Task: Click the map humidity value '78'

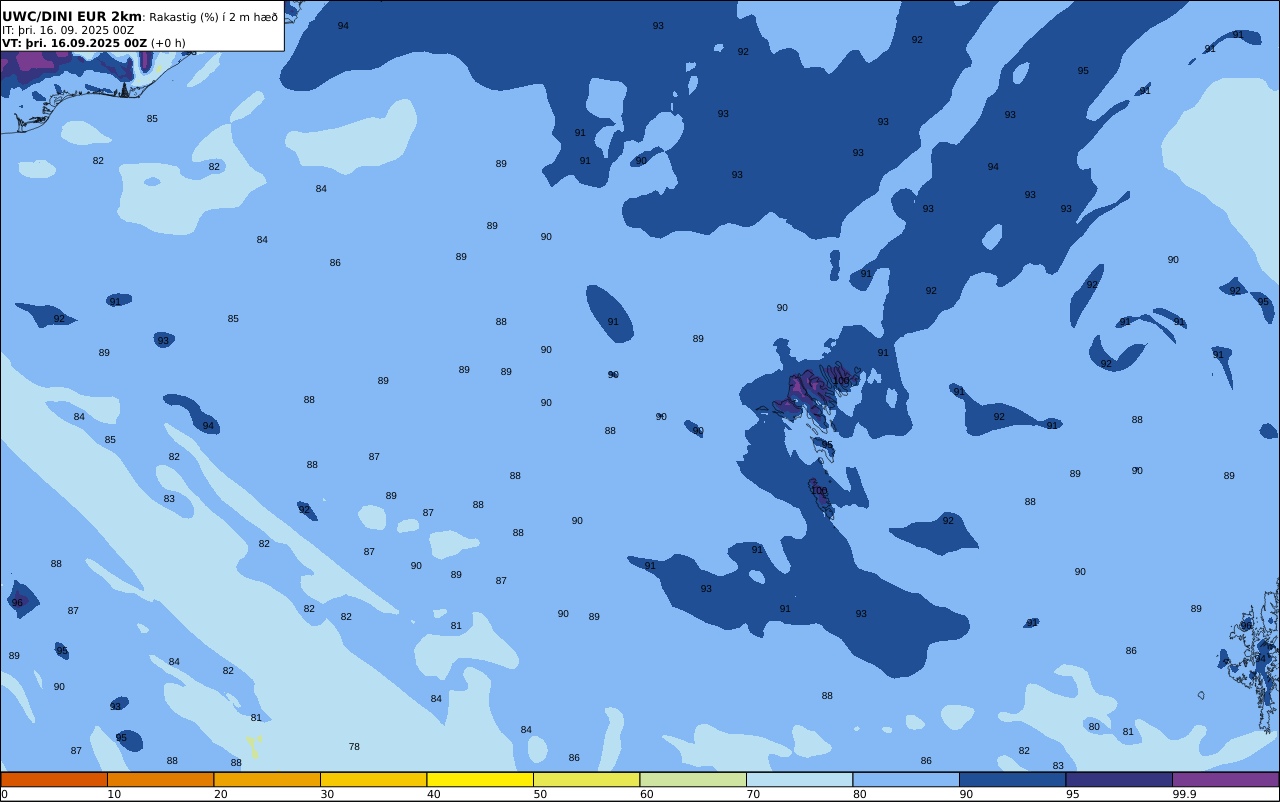Action: point(354,747)
